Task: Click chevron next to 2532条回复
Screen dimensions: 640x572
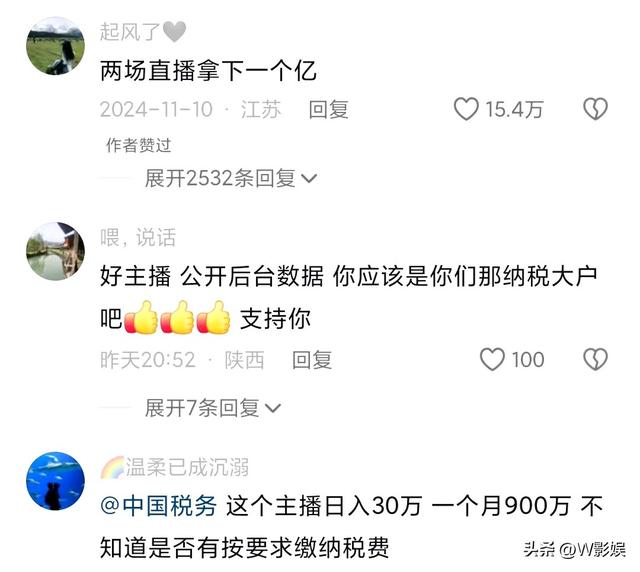Action: [309, 179]
